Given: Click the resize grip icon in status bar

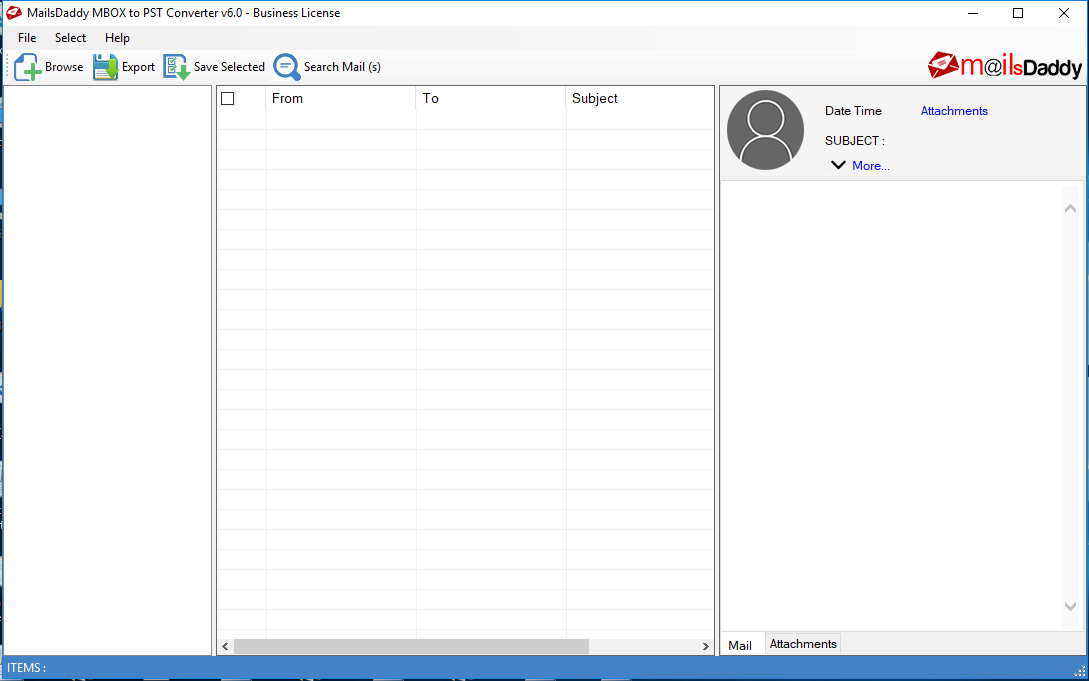Looking at the screenshot, I should pyautogui.click(x=1081, y=668).
